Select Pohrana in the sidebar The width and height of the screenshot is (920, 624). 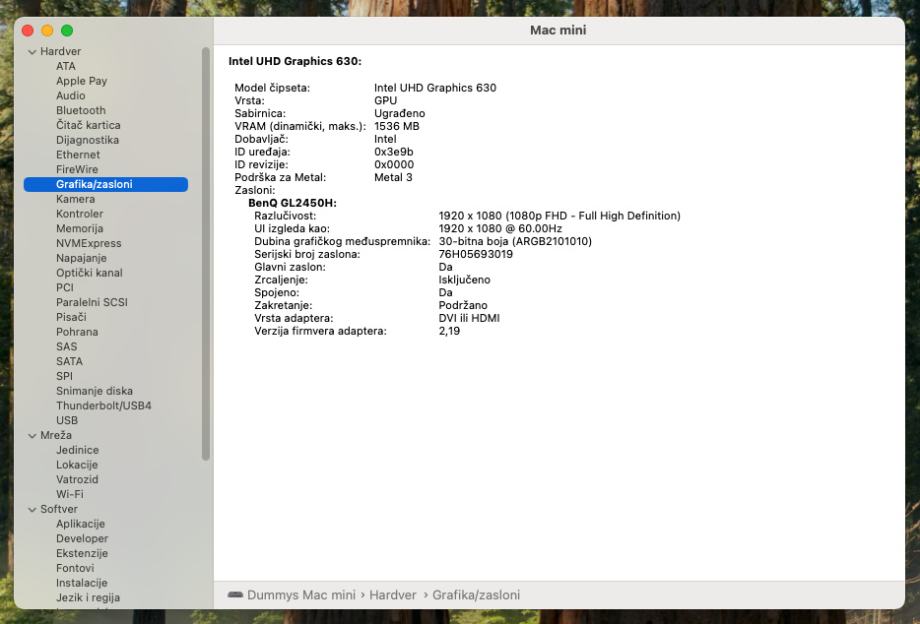77,331
